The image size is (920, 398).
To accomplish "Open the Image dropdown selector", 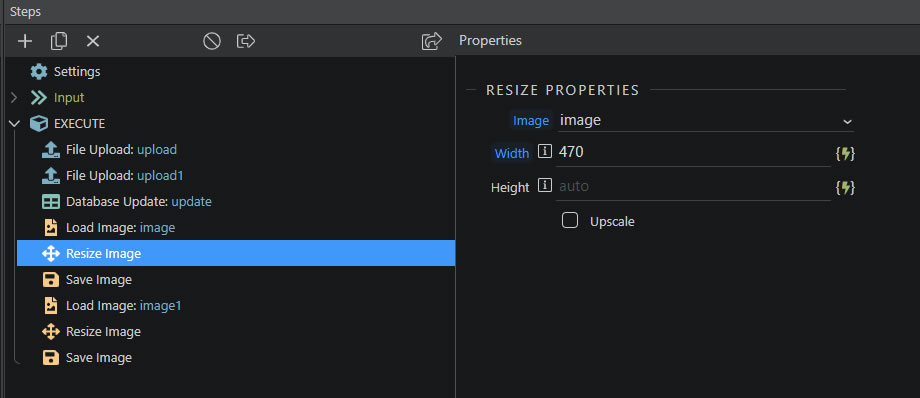I will tap(706, 121).
